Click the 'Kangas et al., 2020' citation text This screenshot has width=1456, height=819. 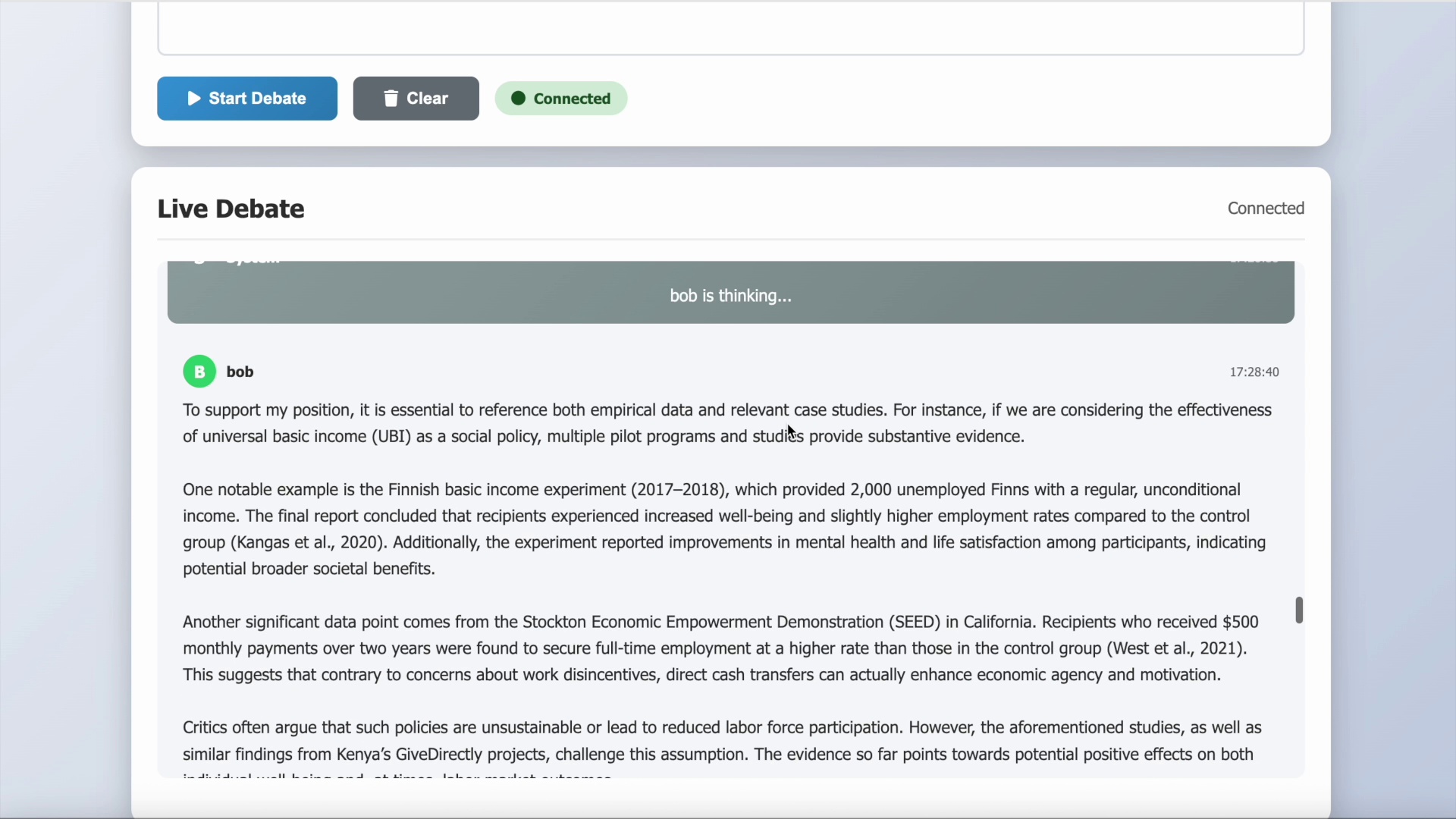(306, 543)
